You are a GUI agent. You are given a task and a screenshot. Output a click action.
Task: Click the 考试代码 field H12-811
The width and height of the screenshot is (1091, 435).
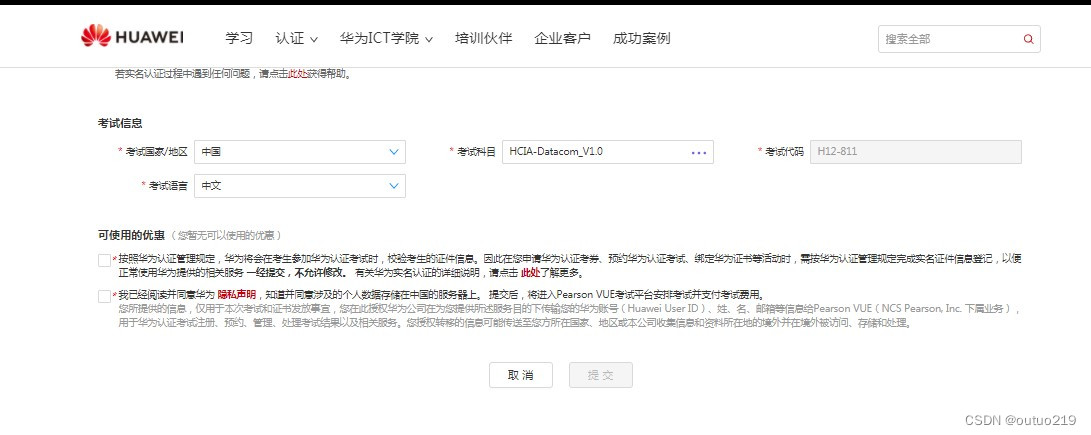[x=916, y=152]
